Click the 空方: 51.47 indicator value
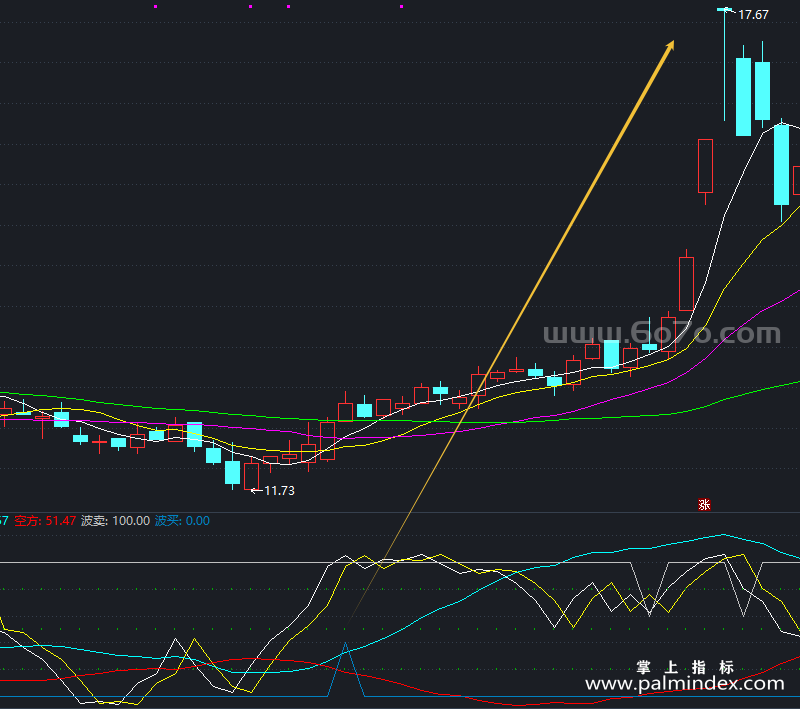Image resolution: width=800 pixels, height=709 pixels. (x=45, y=521)
